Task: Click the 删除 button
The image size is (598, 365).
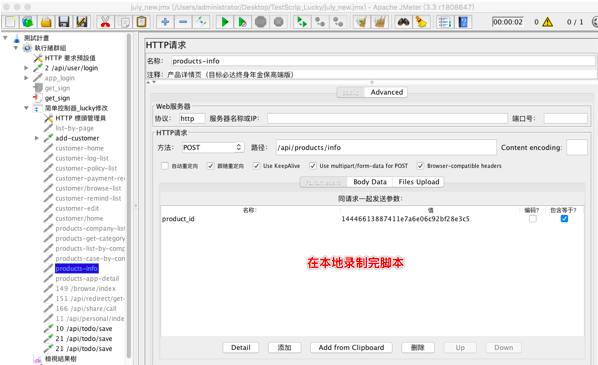Action: tap(418, 347)
